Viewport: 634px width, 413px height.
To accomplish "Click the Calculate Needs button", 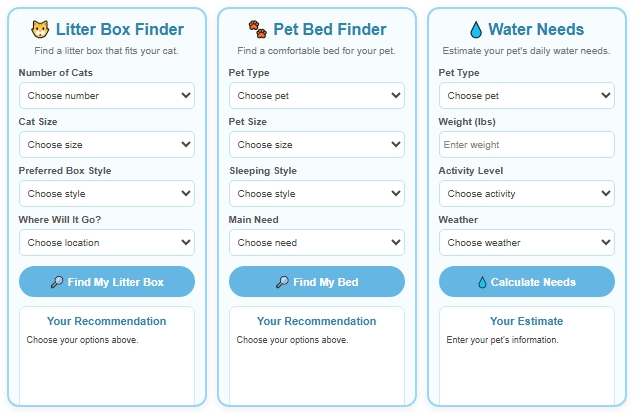I will (x=527, y=282).
